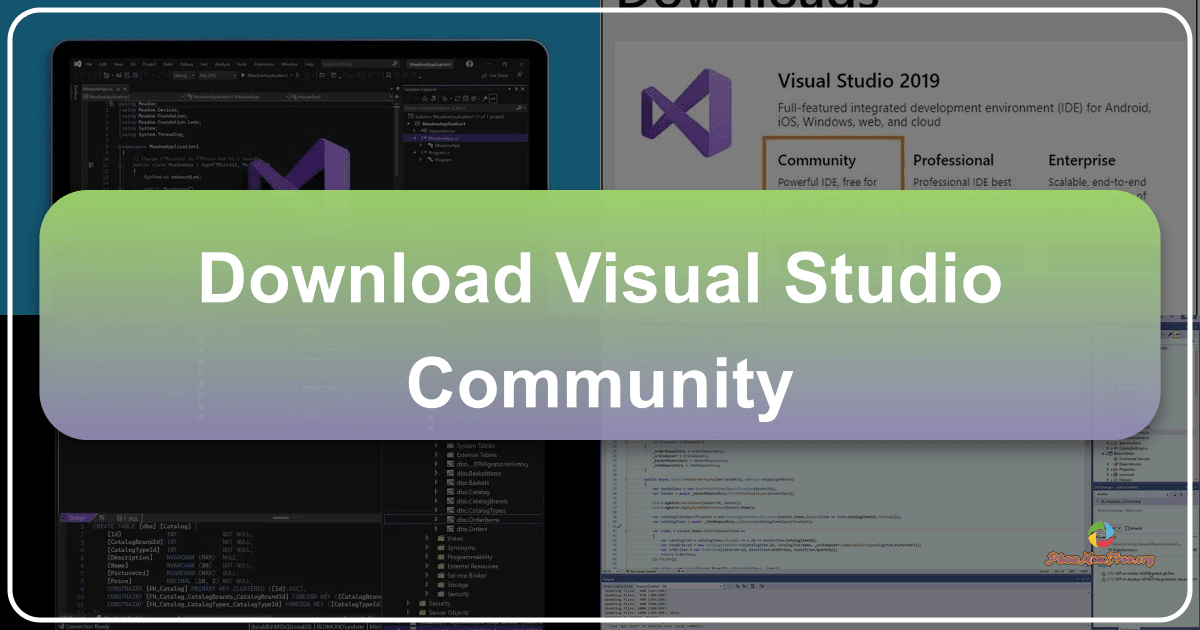The height and width of the screenshot is (630, 1200).
Task: Expand the Views folder in the object explorer
Action: [x=426, y=538]
